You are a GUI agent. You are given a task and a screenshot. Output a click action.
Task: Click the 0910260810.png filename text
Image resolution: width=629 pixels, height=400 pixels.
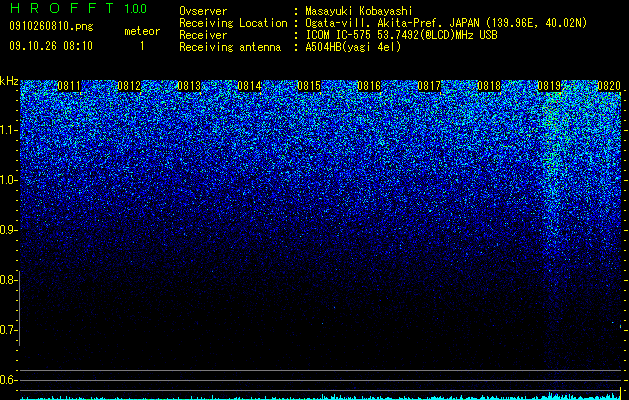coord(51,26)
